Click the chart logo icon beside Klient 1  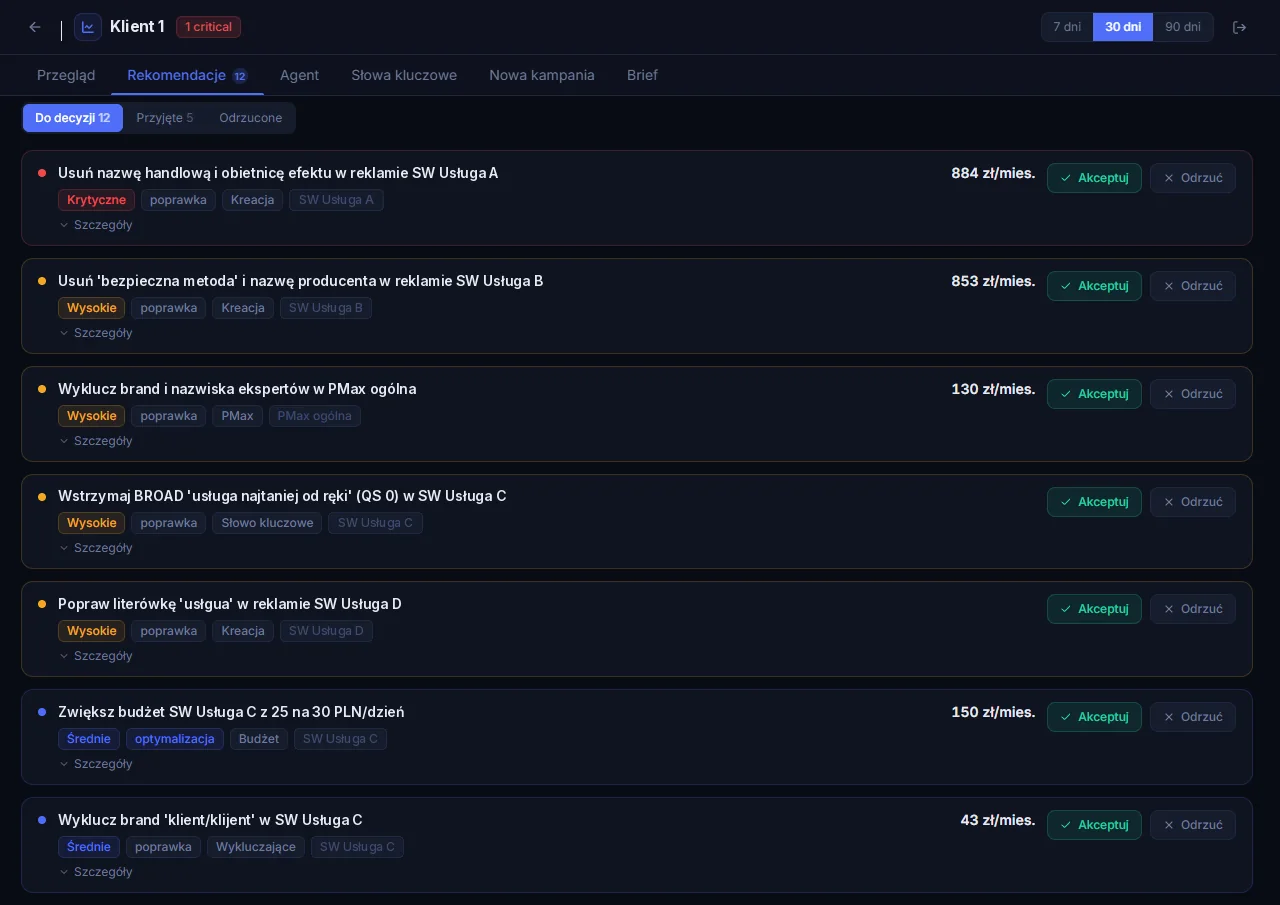pyautogui.click(x=88, y=27)
